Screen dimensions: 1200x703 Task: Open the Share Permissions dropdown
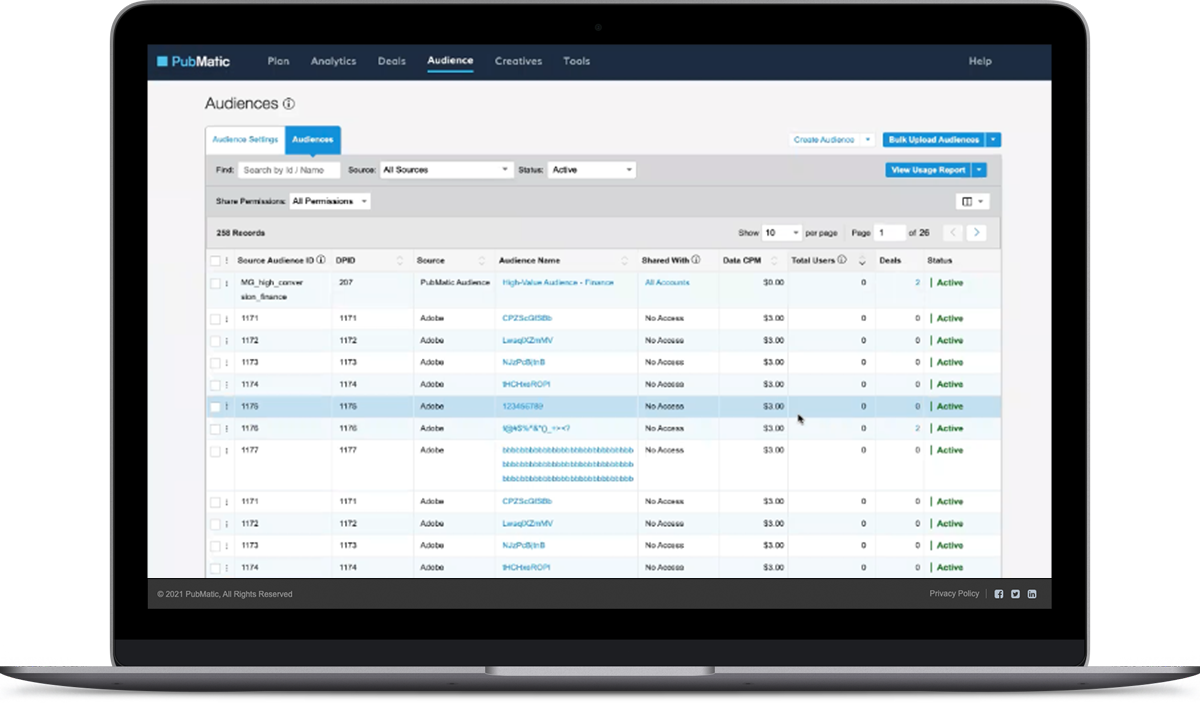[x=330, y=202]
